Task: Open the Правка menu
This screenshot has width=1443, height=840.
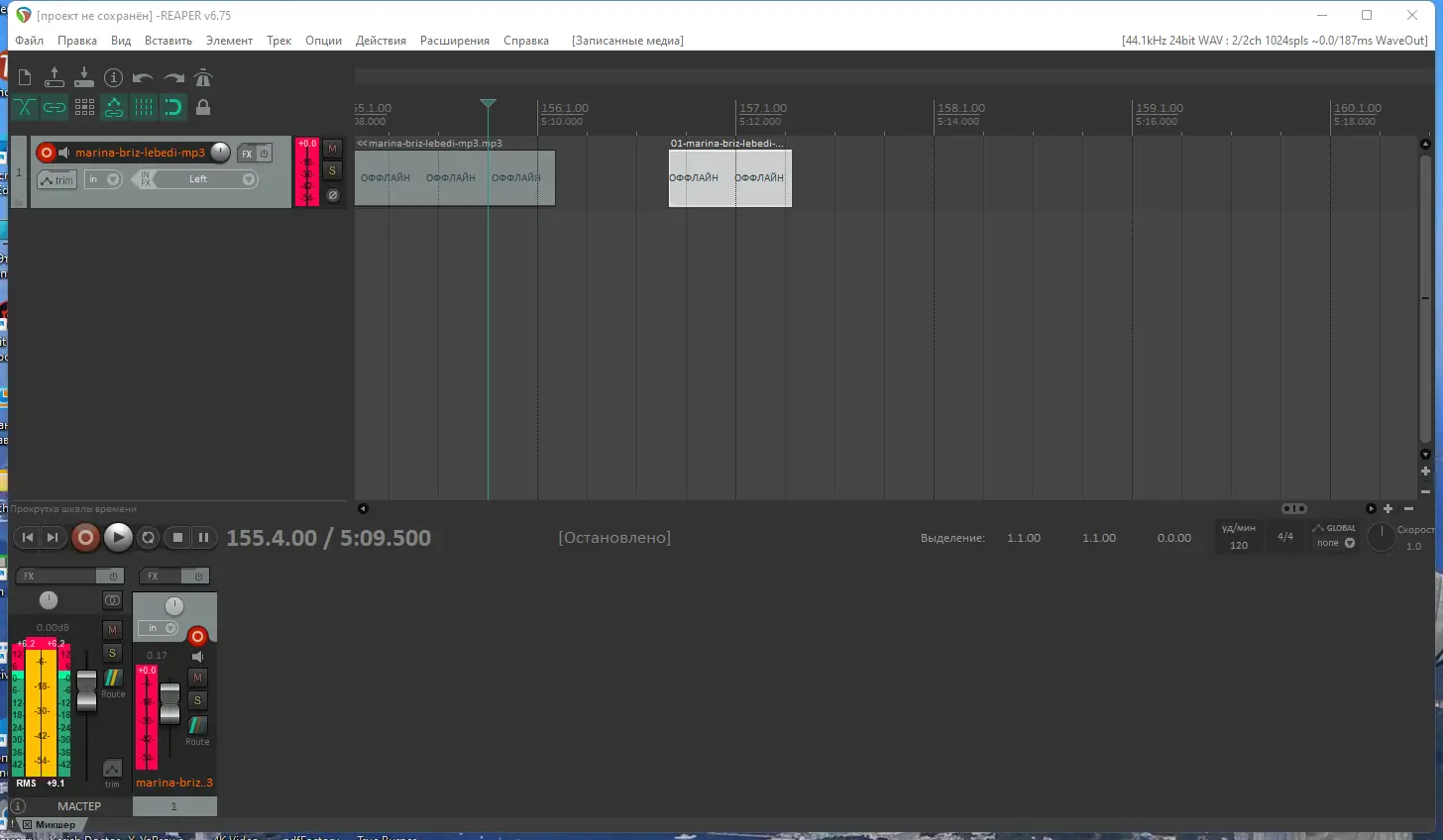Action: [x=77, y=41]
